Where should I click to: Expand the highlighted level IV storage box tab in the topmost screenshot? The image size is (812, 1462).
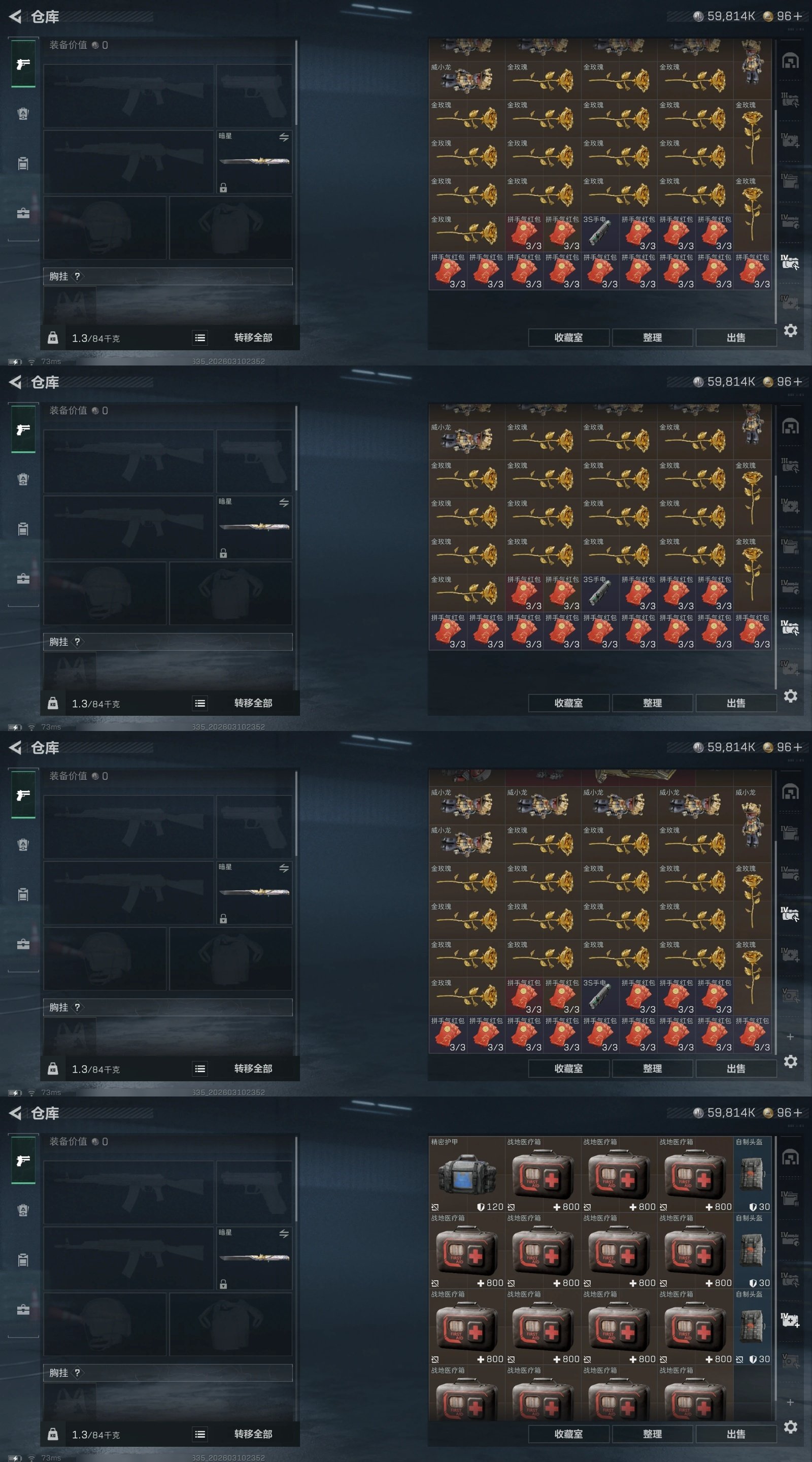pyautogui.click(x=791, y=263)
